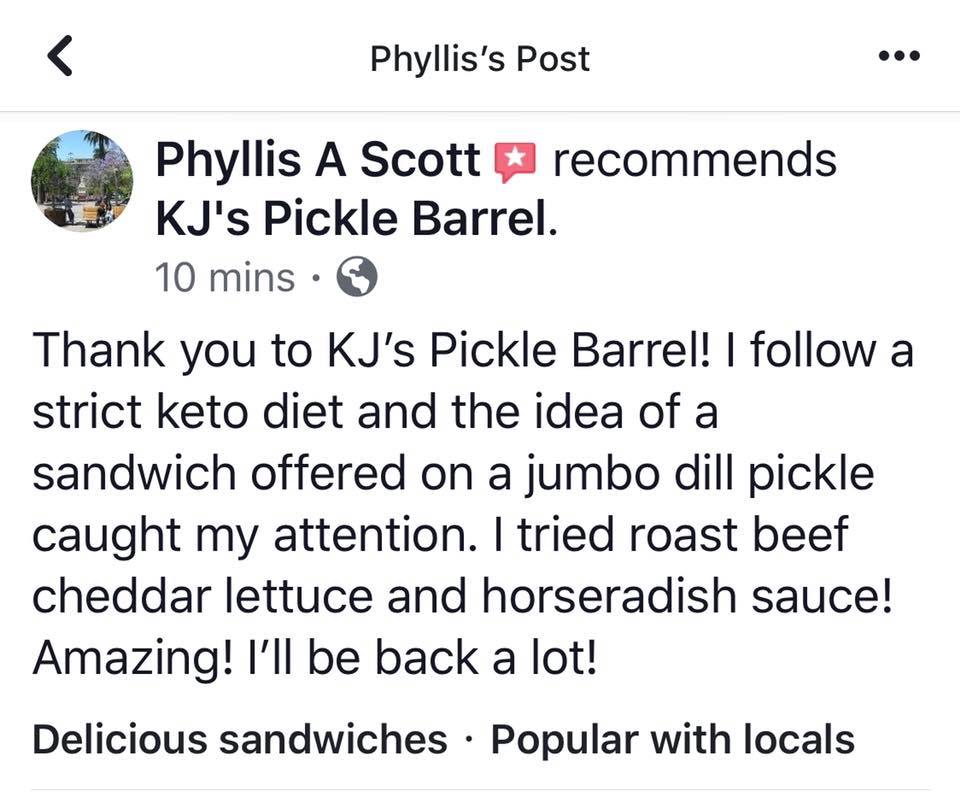The image size is (960, 808).
Task: Open the Phyllis A Scott name link
Action: 314,158
